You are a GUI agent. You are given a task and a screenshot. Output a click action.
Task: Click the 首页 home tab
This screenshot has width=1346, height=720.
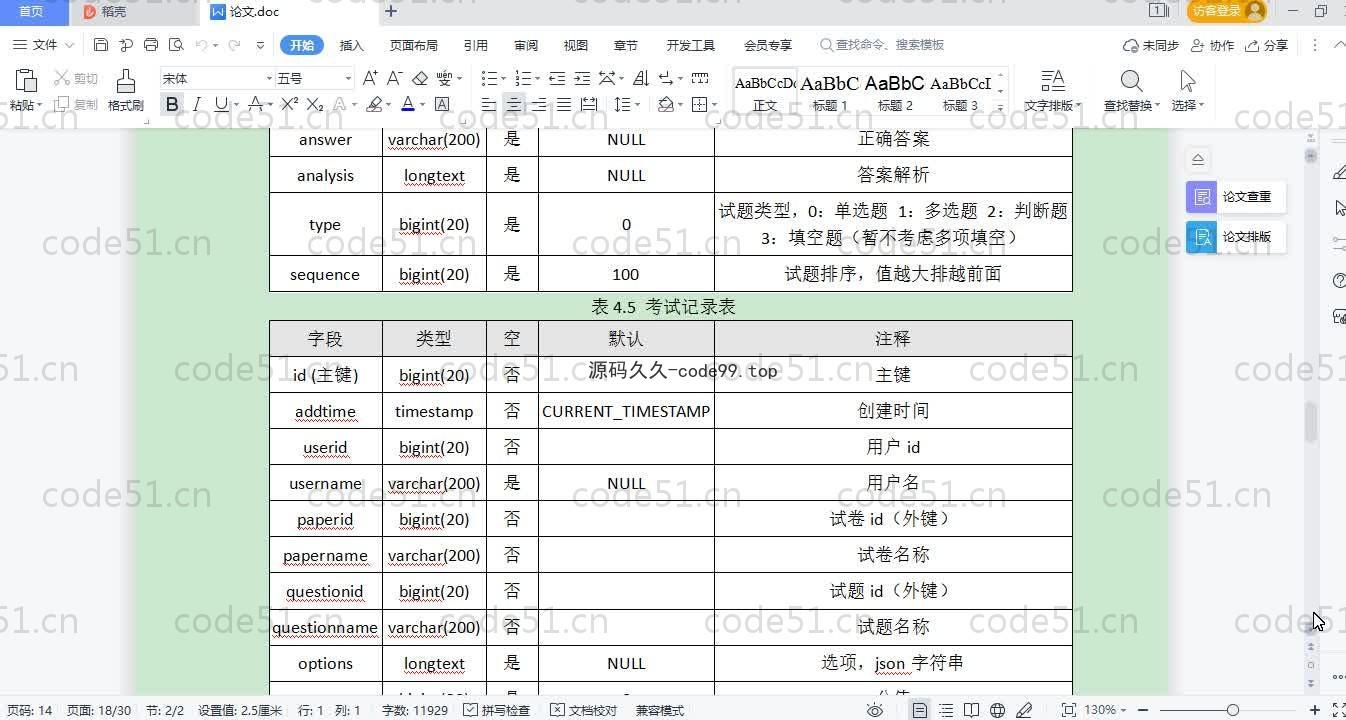31,12
